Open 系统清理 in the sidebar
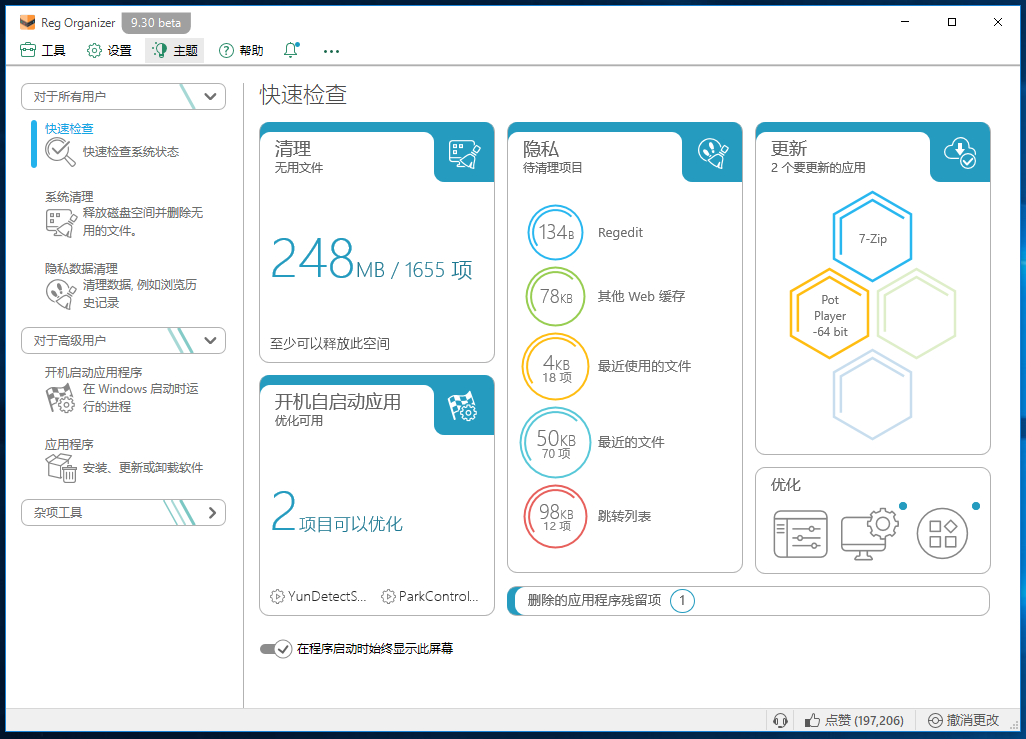Image resolution: width=1026 pixels, height=739 pixels. click(69, 197)
